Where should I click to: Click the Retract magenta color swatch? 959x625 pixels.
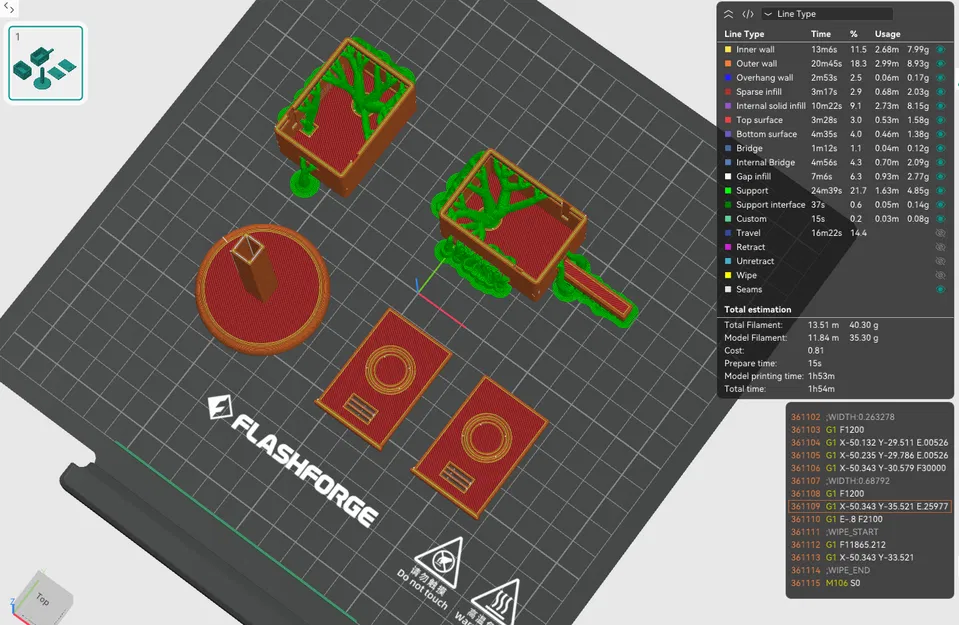pos(728,247)
